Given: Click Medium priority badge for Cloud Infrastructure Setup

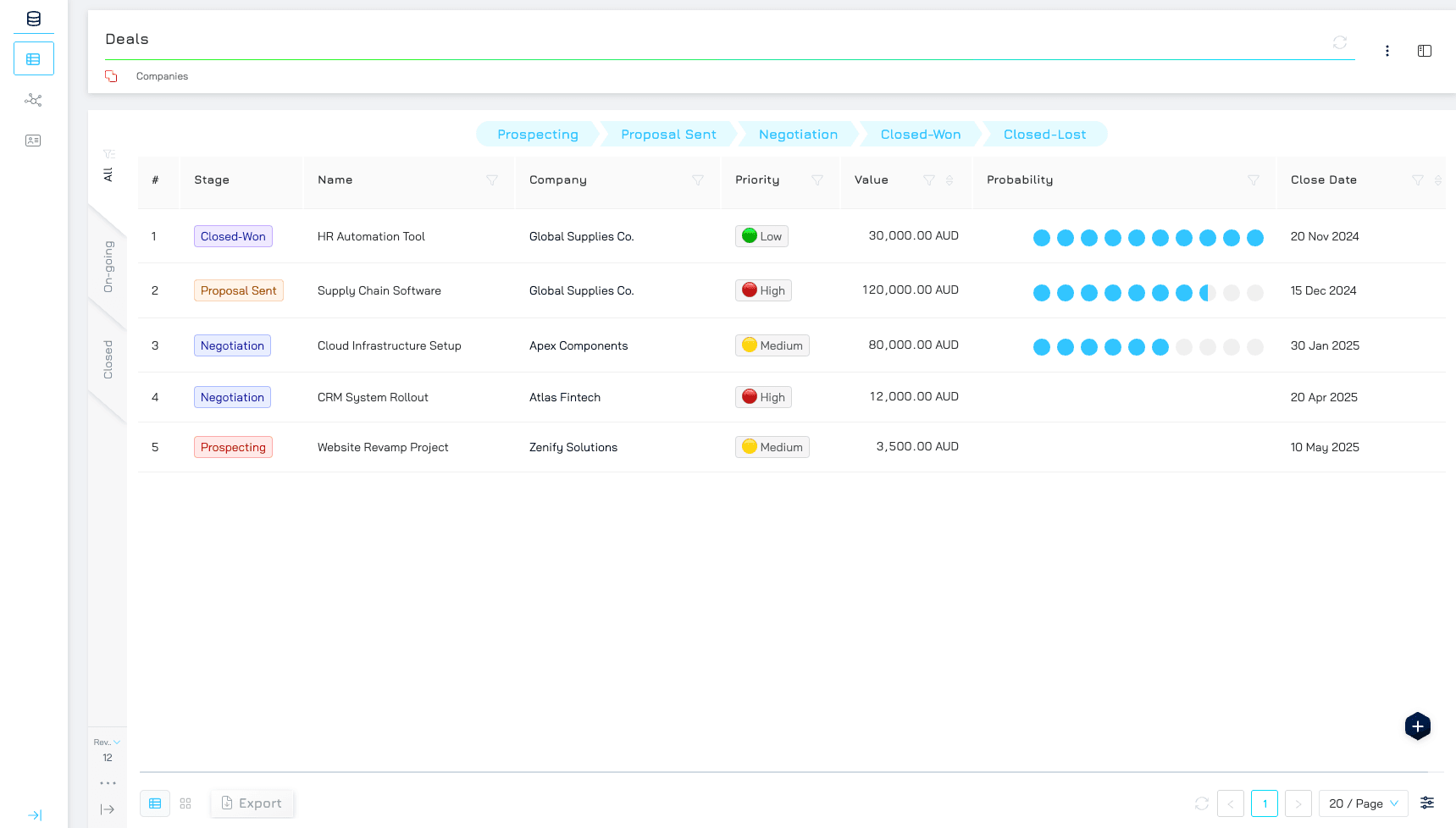Looking at the screenshot, I should point(772,345).
